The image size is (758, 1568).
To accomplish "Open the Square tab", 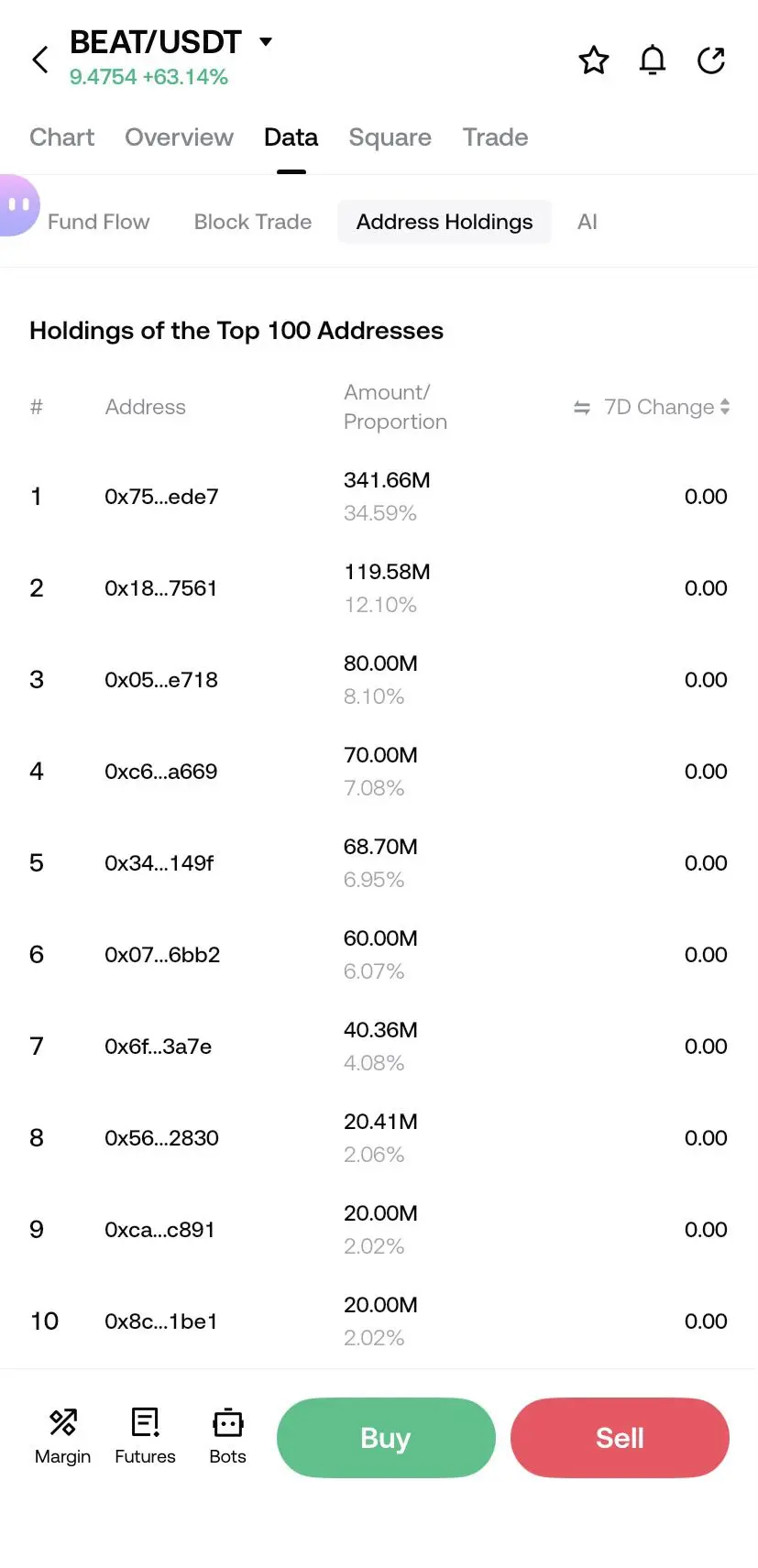I will 390,137.
